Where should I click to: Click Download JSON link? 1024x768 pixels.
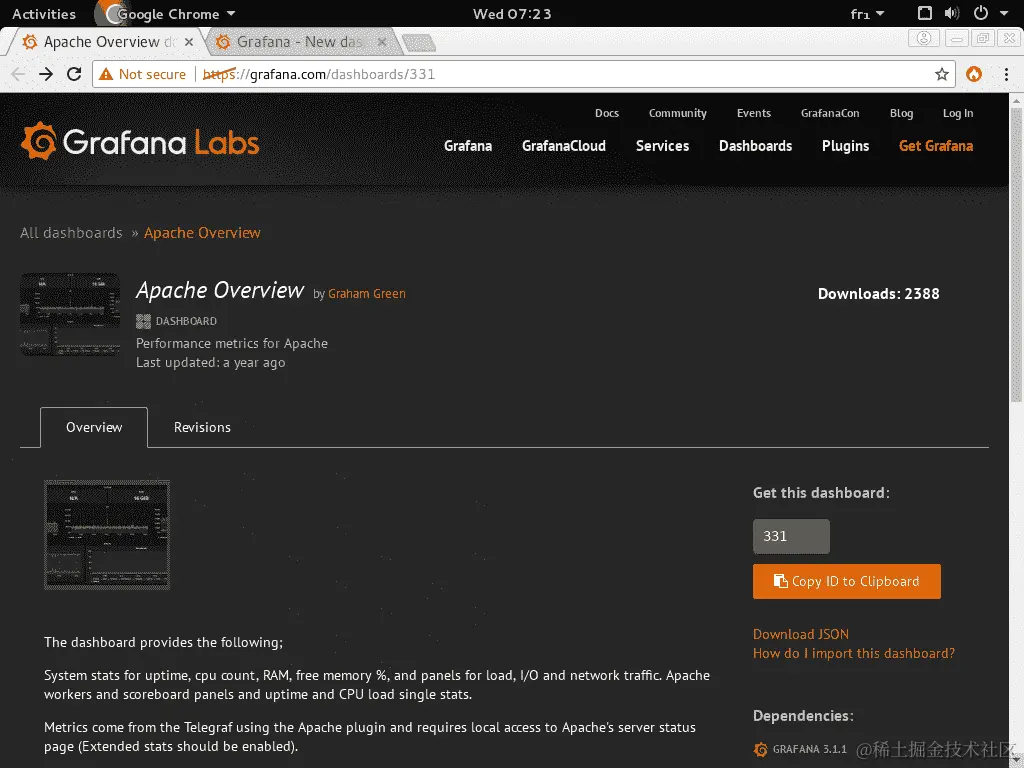pyautogui.click(x=801, y=634)
